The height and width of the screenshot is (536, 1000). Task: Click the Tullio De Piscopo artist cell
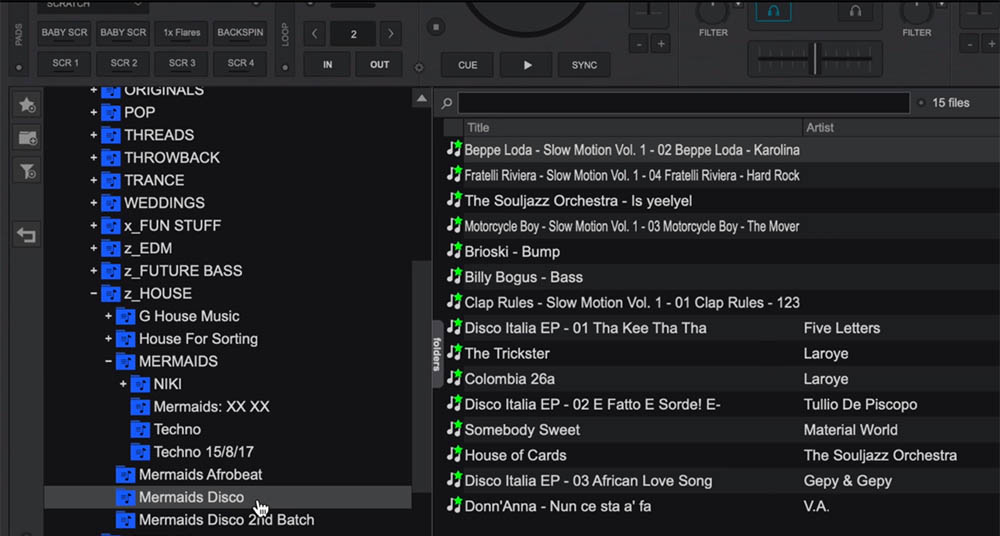tap(860, 405)
